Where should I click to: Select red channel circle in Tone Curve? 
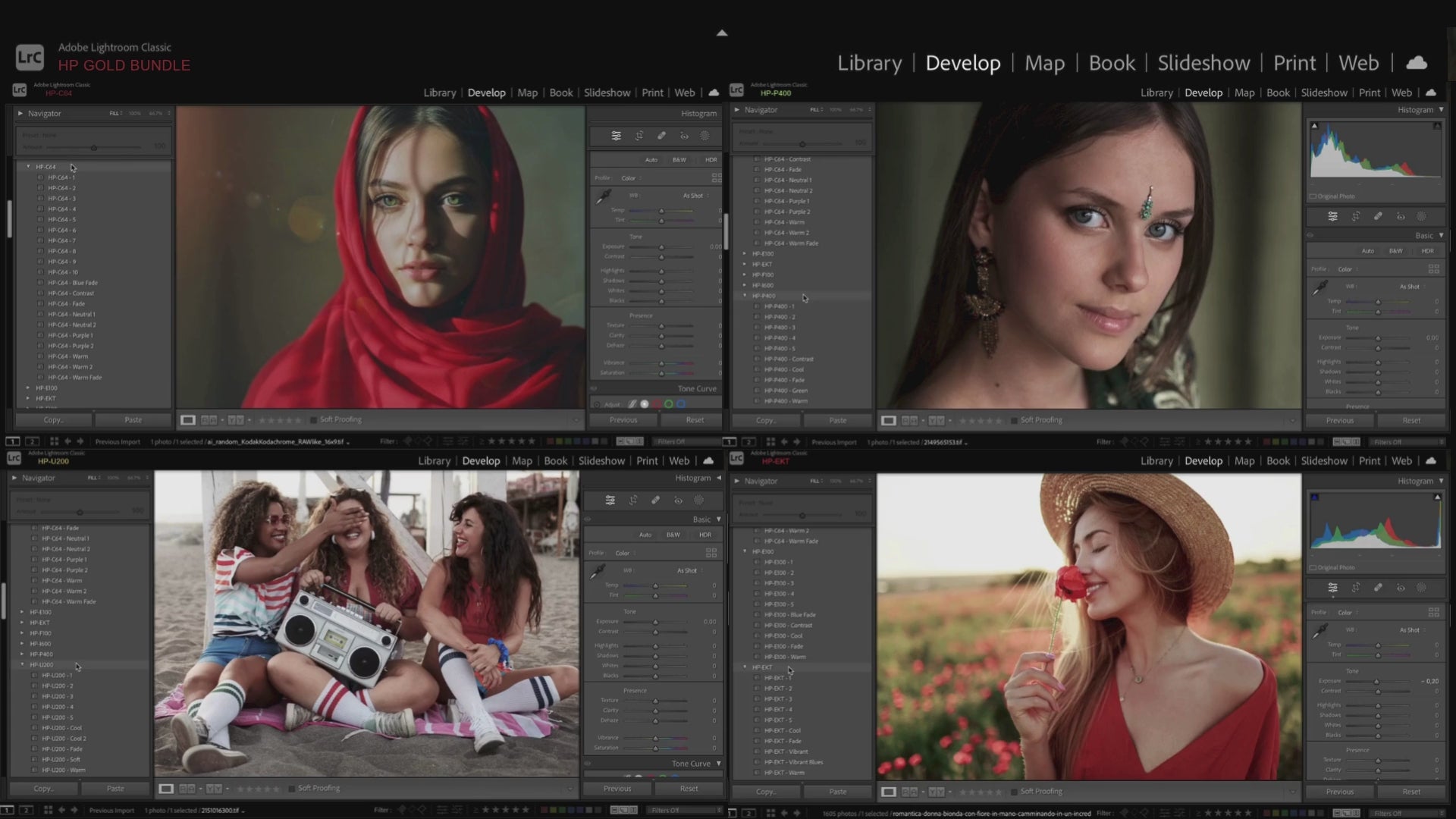tap(657, 404)
